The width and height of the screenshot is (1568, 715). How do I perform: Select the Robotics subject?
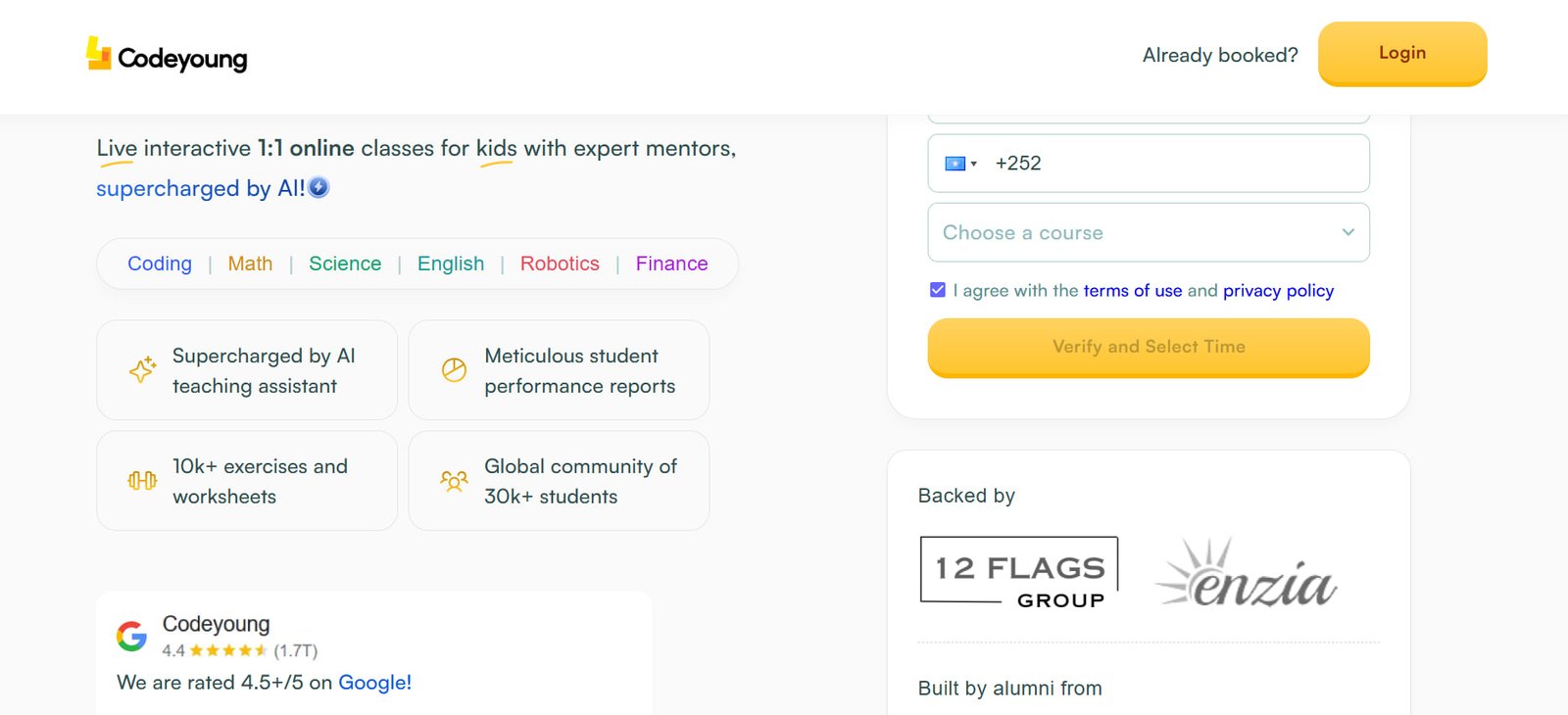(x=560, y=263)
